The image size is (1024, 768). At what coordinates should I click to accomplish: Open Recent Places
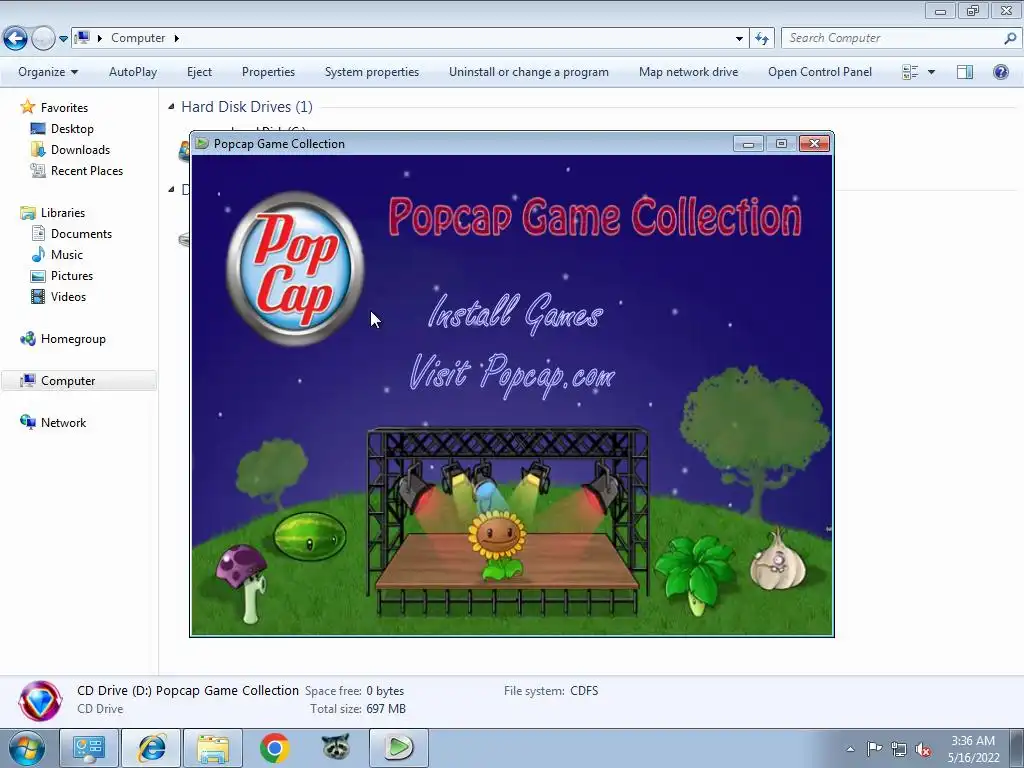(x=86, y=170)
